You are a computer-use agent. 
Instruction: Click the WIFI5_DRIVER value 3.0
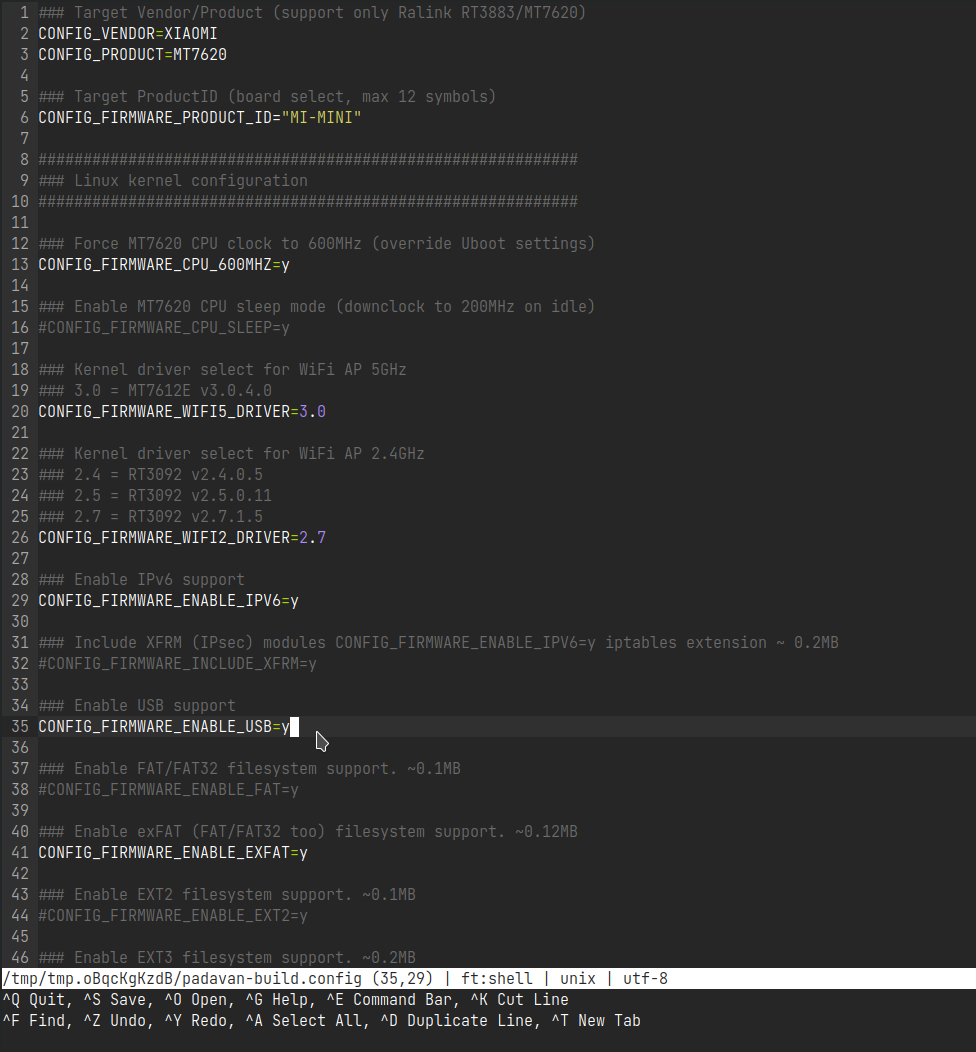[x=312, y=411]
